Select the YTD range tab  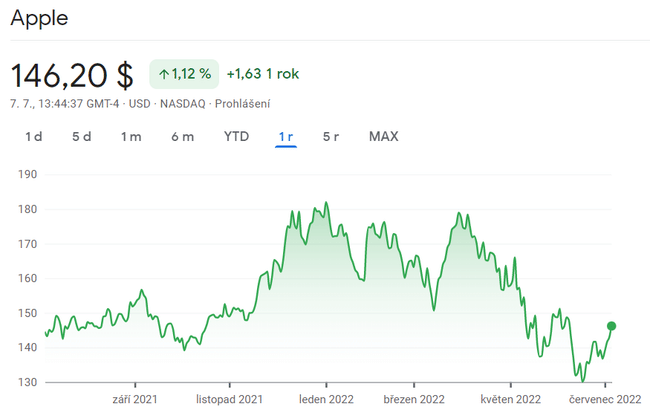[236, 137]
